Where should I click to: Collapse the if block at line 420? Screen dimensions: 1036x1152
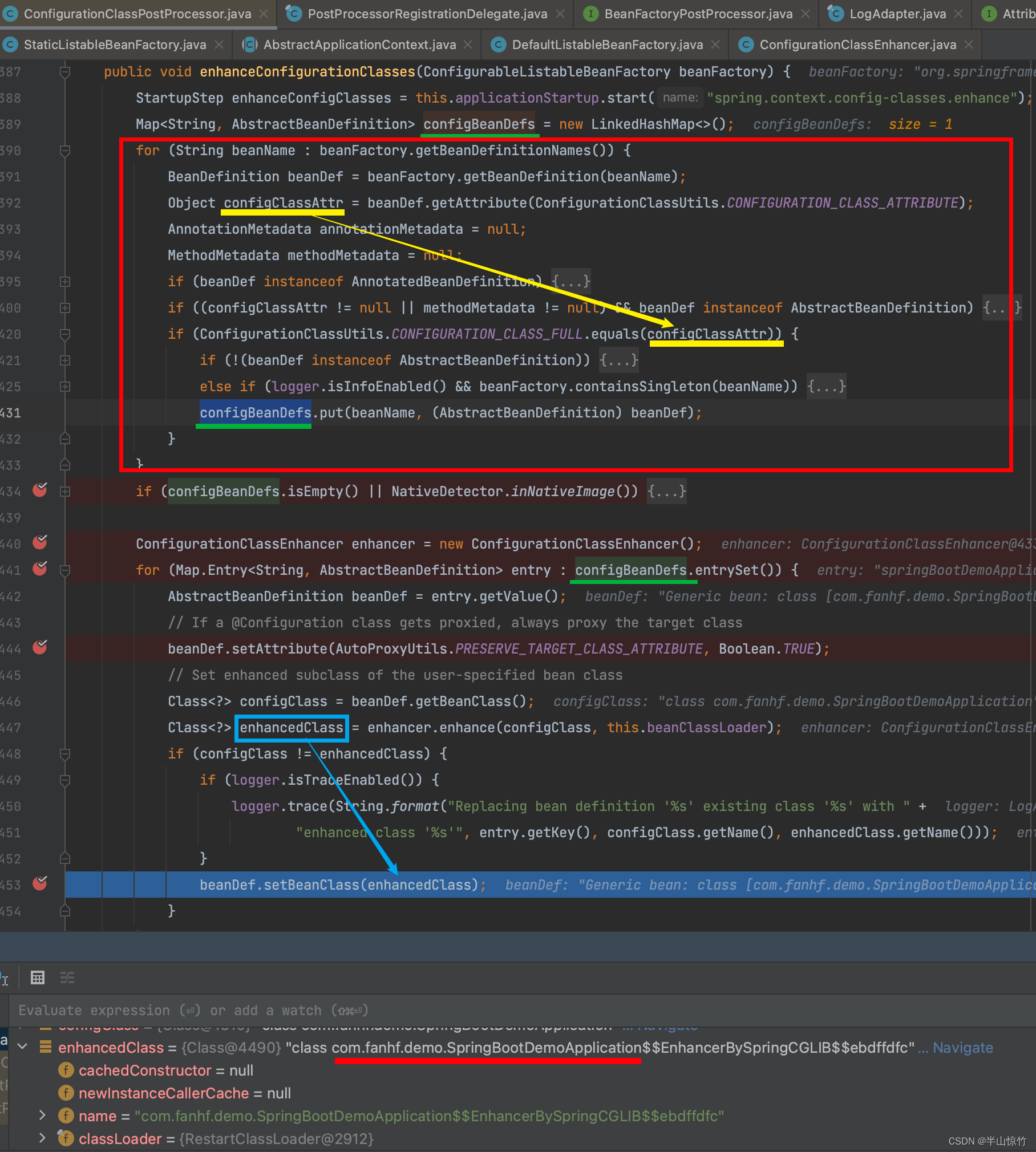tap(65, 334)
